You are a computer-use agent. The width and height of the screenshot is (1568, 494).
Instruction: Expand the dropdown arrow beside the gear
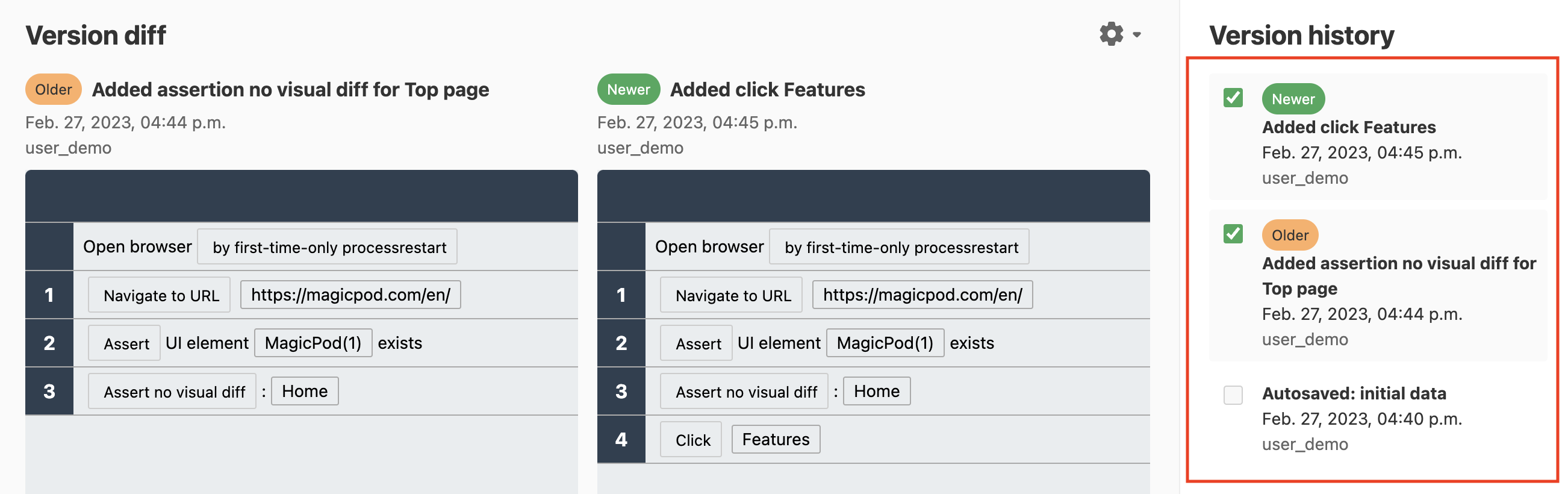point(1136,36)
